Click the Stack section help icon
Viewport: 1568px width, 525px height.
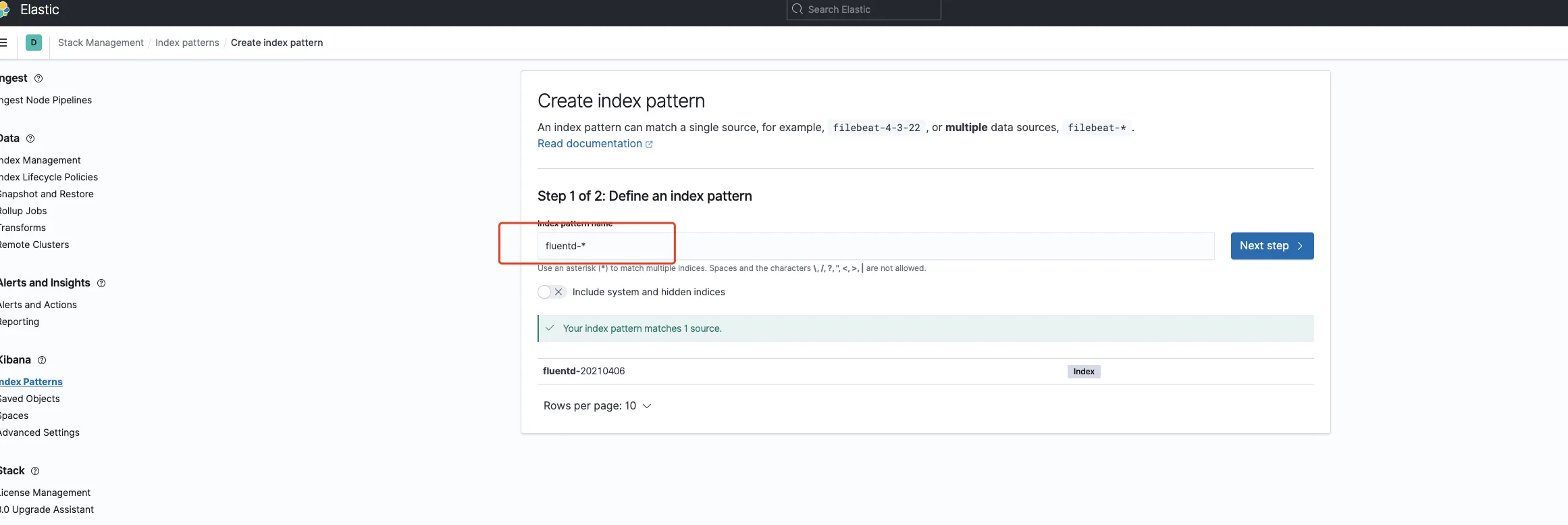35,471
